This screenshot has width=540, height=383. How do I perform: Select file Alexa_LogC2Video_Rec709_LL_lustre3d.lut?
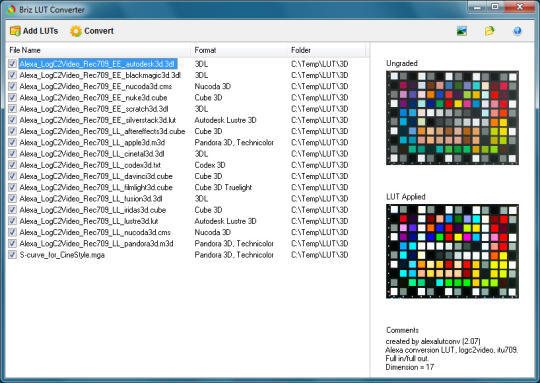point(89,221)
